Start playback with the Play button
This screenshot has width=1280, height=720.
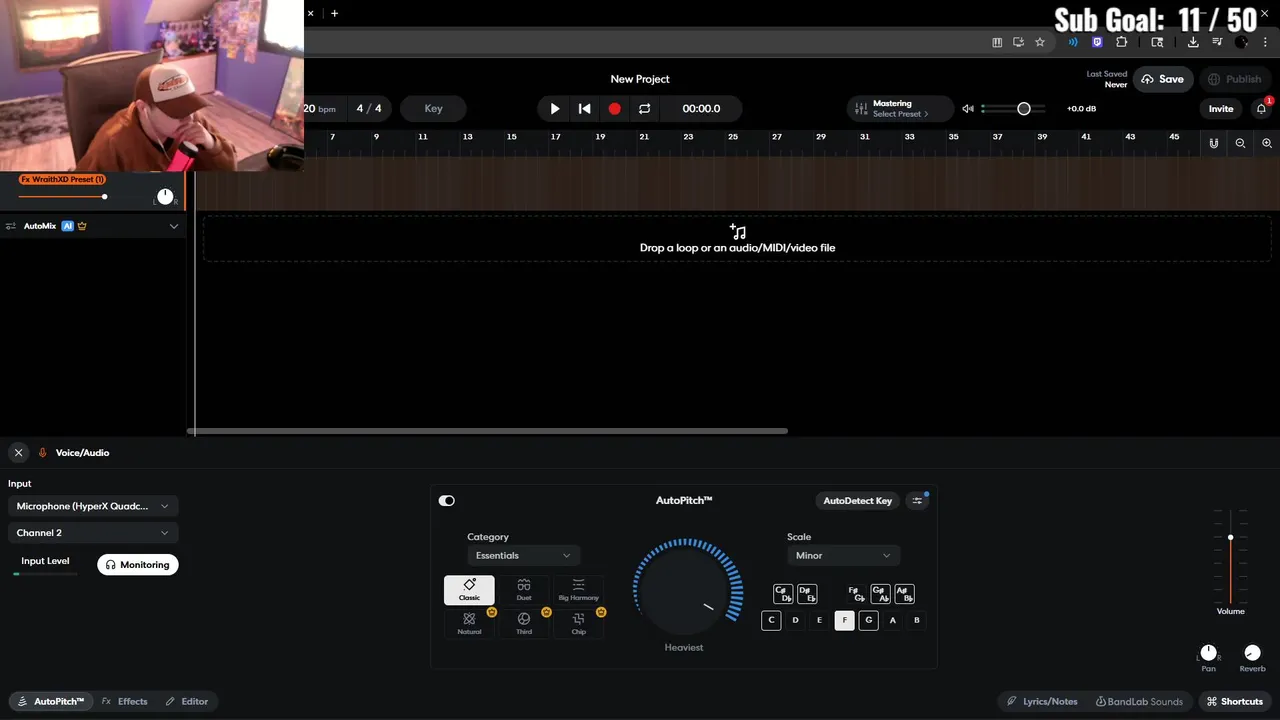[x=555, y=108]
